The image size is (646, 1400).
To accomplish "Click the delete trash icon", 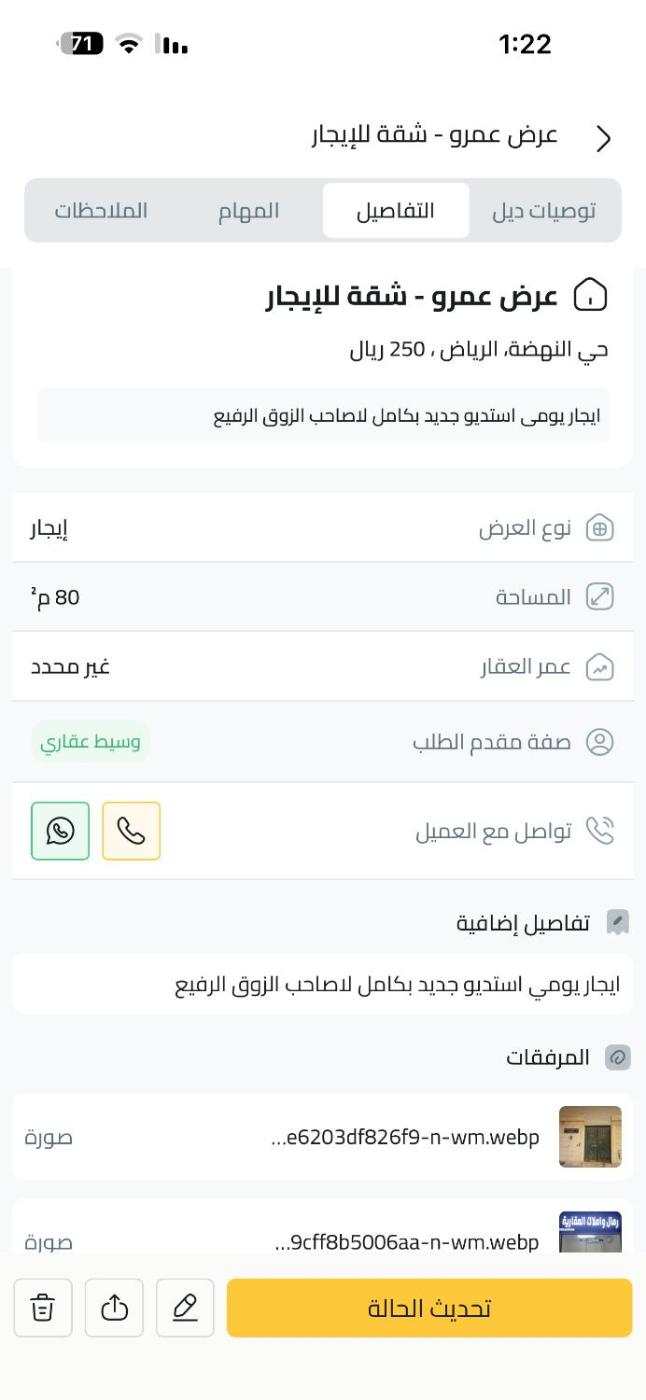I will click(43, 1308).
